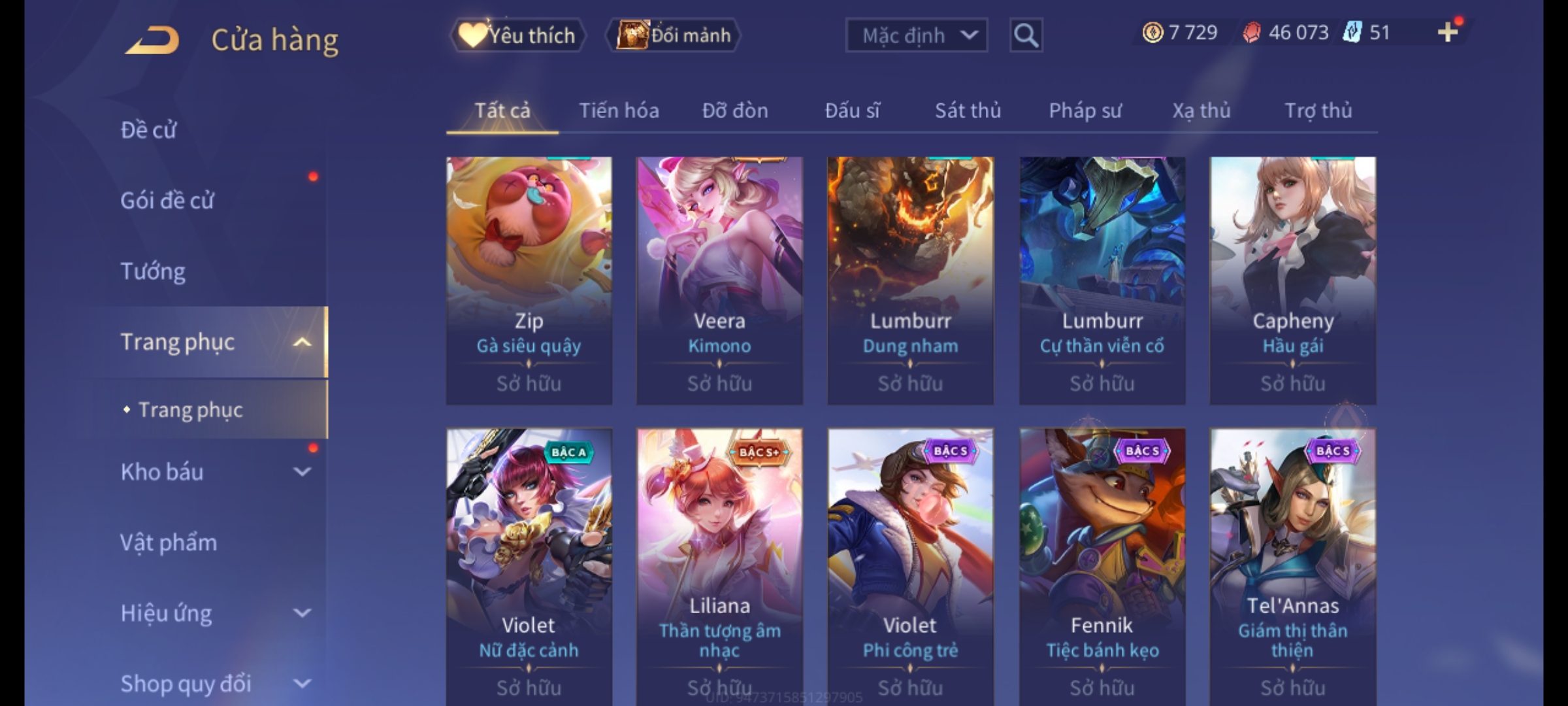Expand the Hiệu ứng sidebar section
The width and height of the screenshot is (1568, 706).
[302, 613]
